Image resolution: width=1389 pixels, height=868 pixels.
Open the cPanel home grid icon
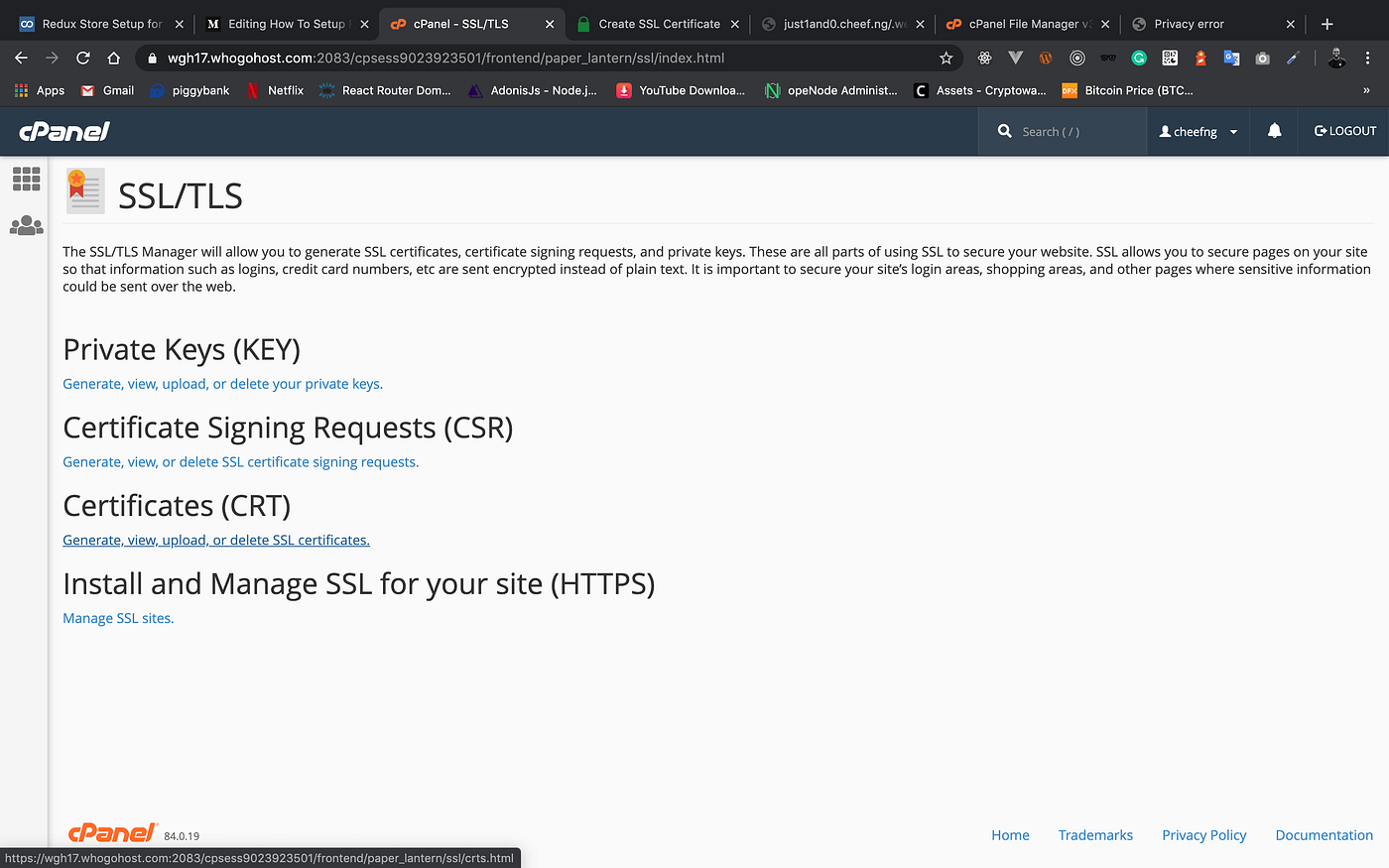(x=27, y=179)
